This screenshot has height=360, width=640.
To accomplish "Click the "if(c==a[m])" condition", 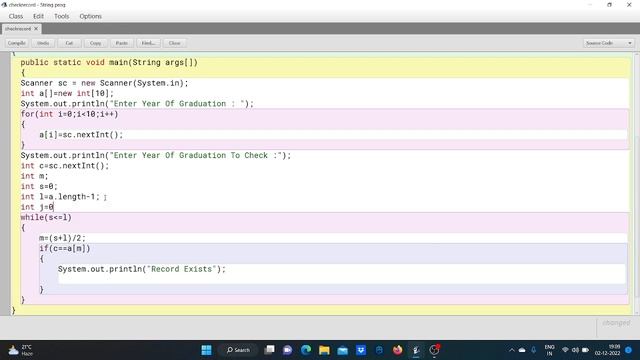I will tap(65, 249).
